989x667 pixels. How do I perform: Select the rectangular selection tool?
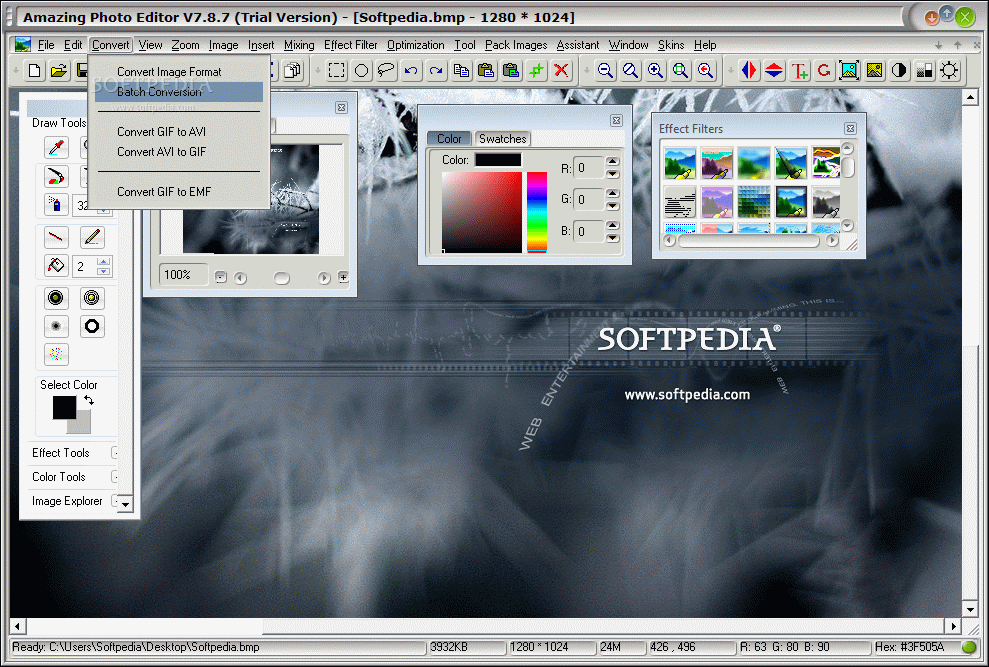tap(337, 70)
